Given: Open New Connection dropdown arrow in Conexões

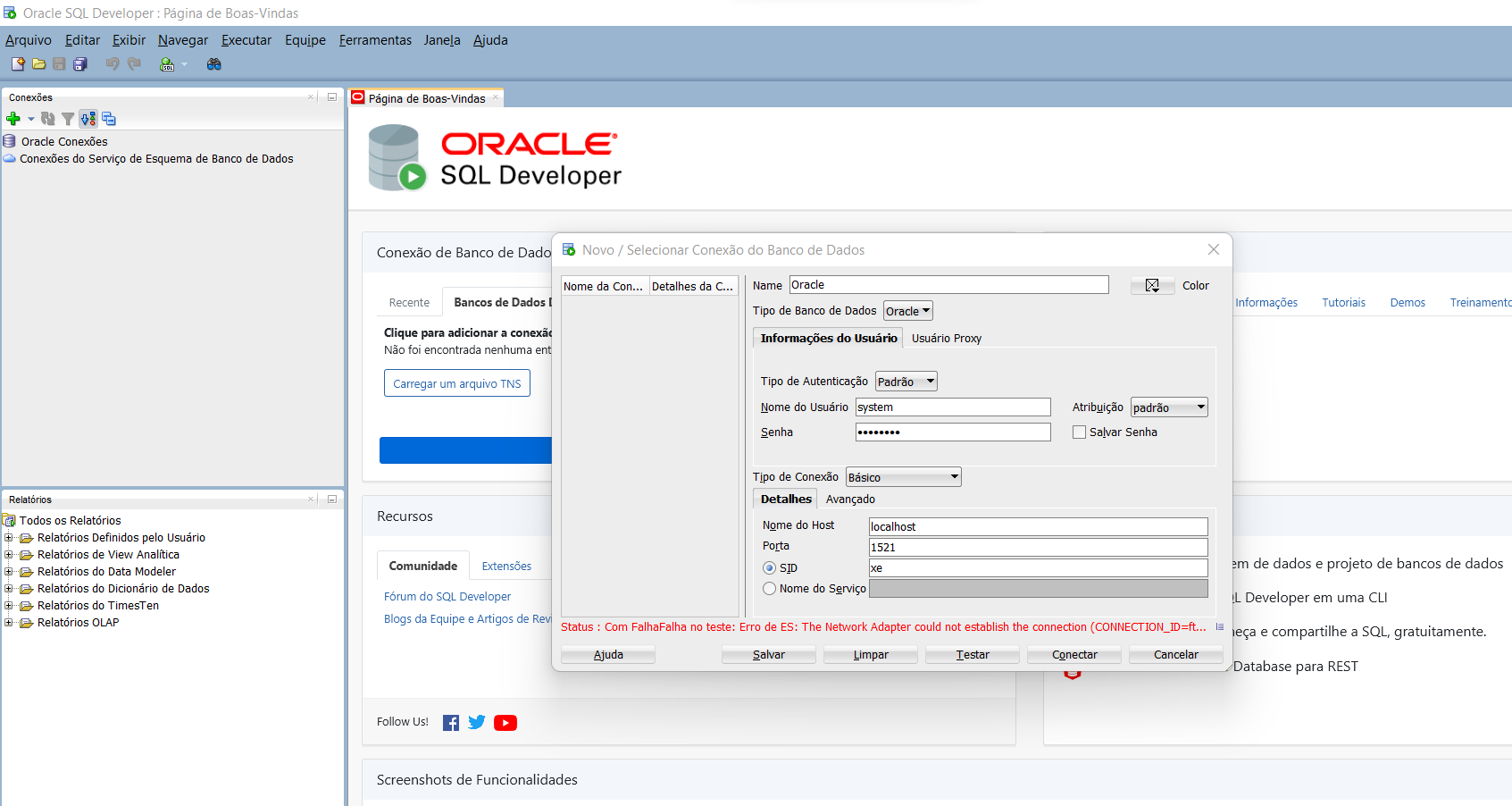Looking at the screenshot, I should coord(31,119).
